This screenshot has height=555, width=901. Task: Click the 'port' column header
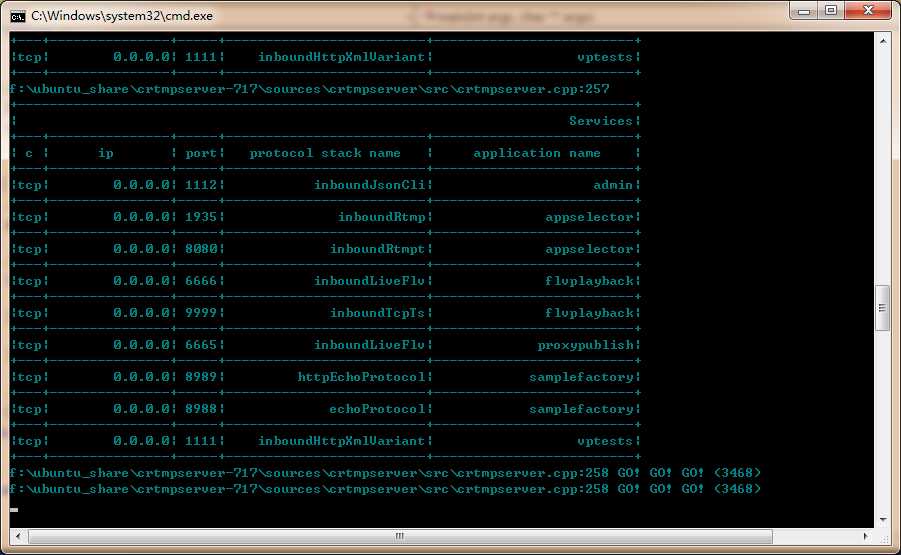(201, 153)
